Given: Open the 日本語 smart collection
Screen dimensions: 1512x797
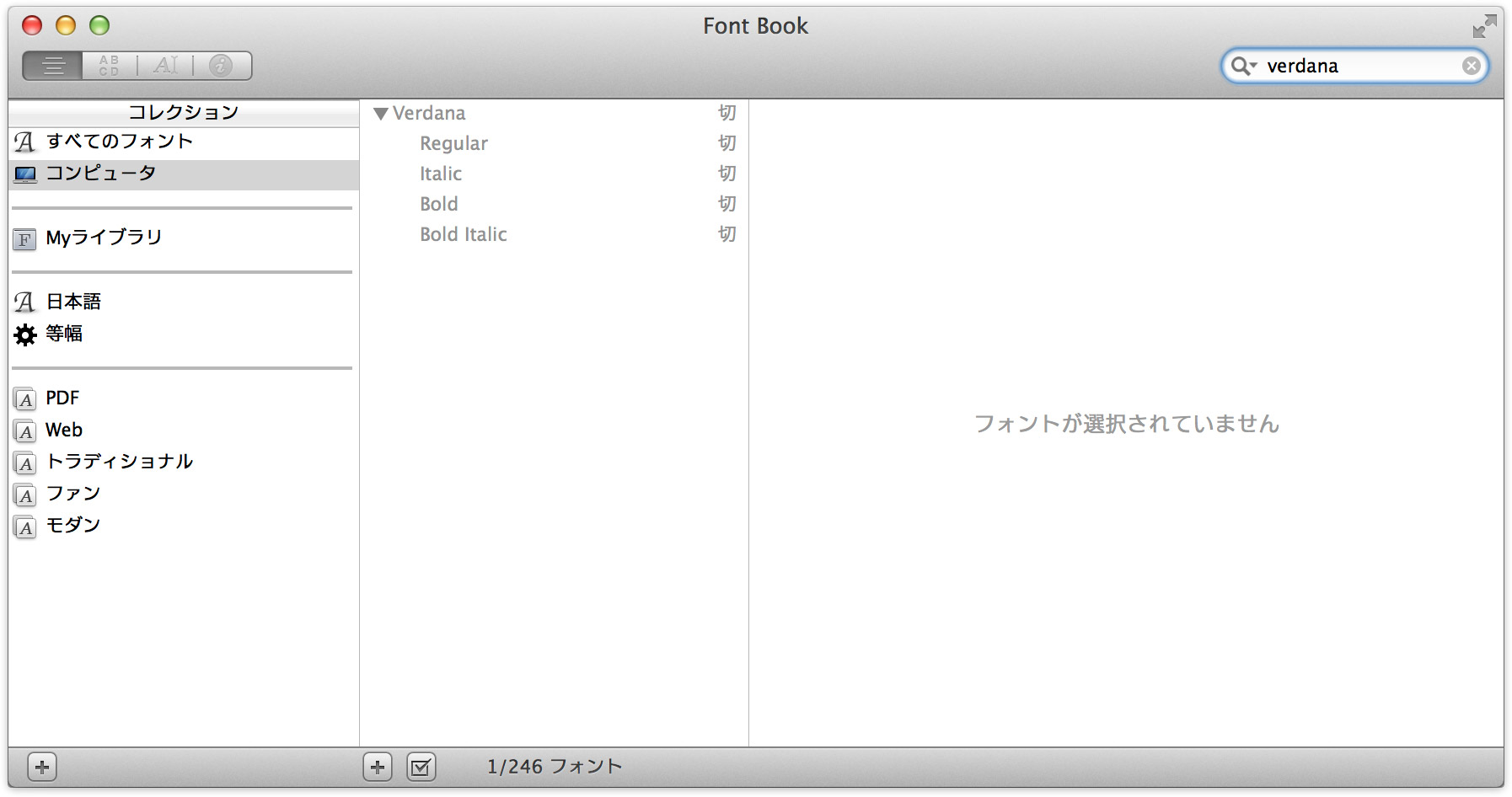Looking at the screenshot, I should [x=184, y=302].
